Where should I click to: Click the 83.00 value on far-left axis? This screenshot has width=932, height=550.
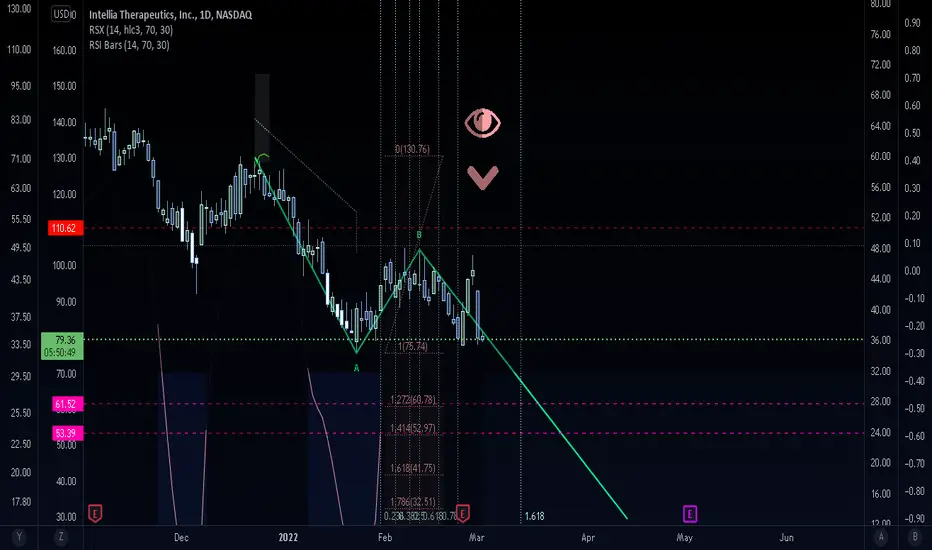21,120
